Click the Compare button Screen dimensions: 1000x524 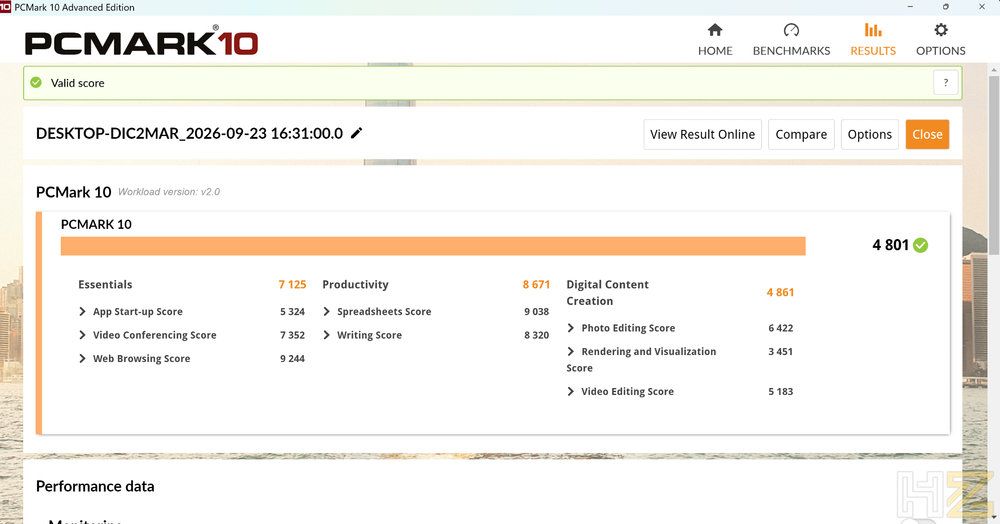coord(801,135)
